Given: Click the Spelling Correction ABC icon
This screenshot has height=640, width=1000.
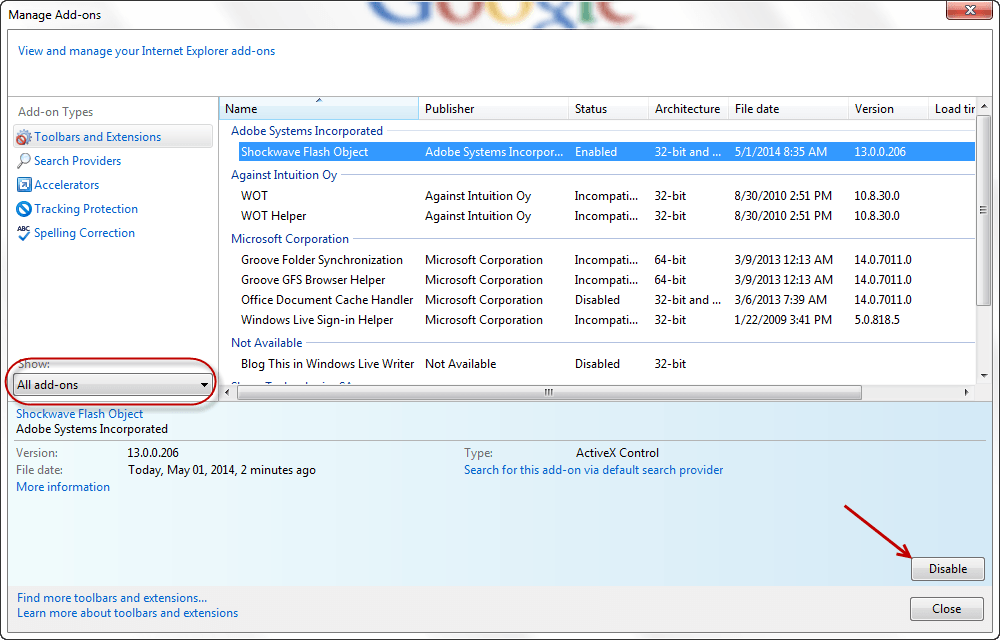Looking at the screenshot, I should [x=24, y=233].
